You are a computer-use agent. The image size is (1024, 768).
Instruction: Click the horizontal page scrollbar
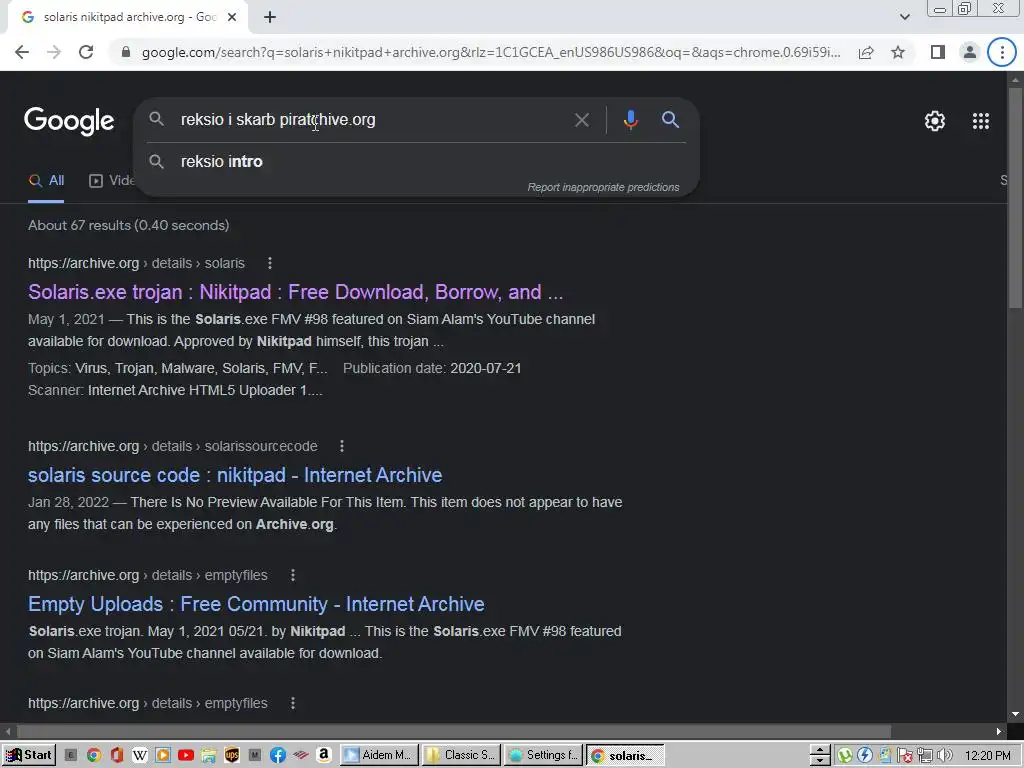click(455, 731)
